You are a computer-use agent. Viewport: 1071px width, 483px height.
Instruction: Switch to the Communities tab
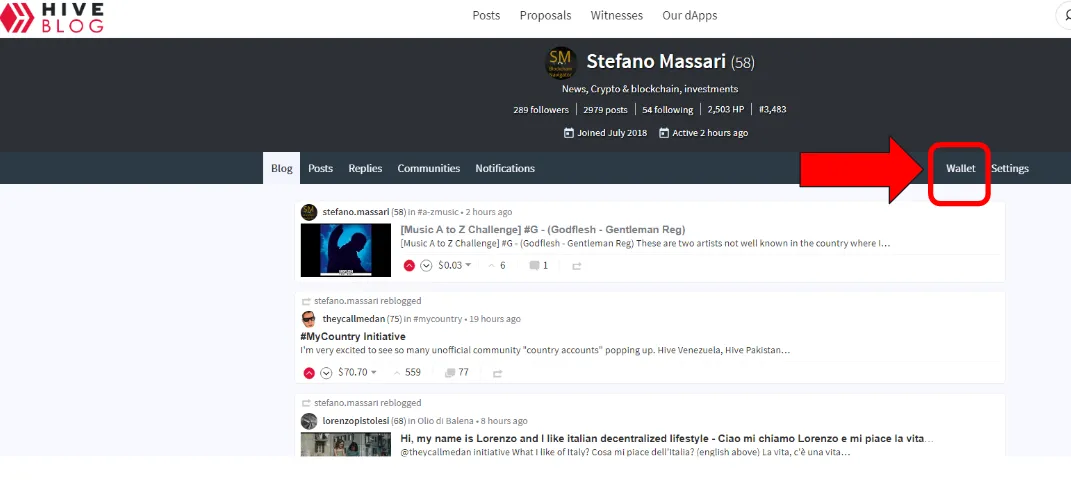pos(428,168)
